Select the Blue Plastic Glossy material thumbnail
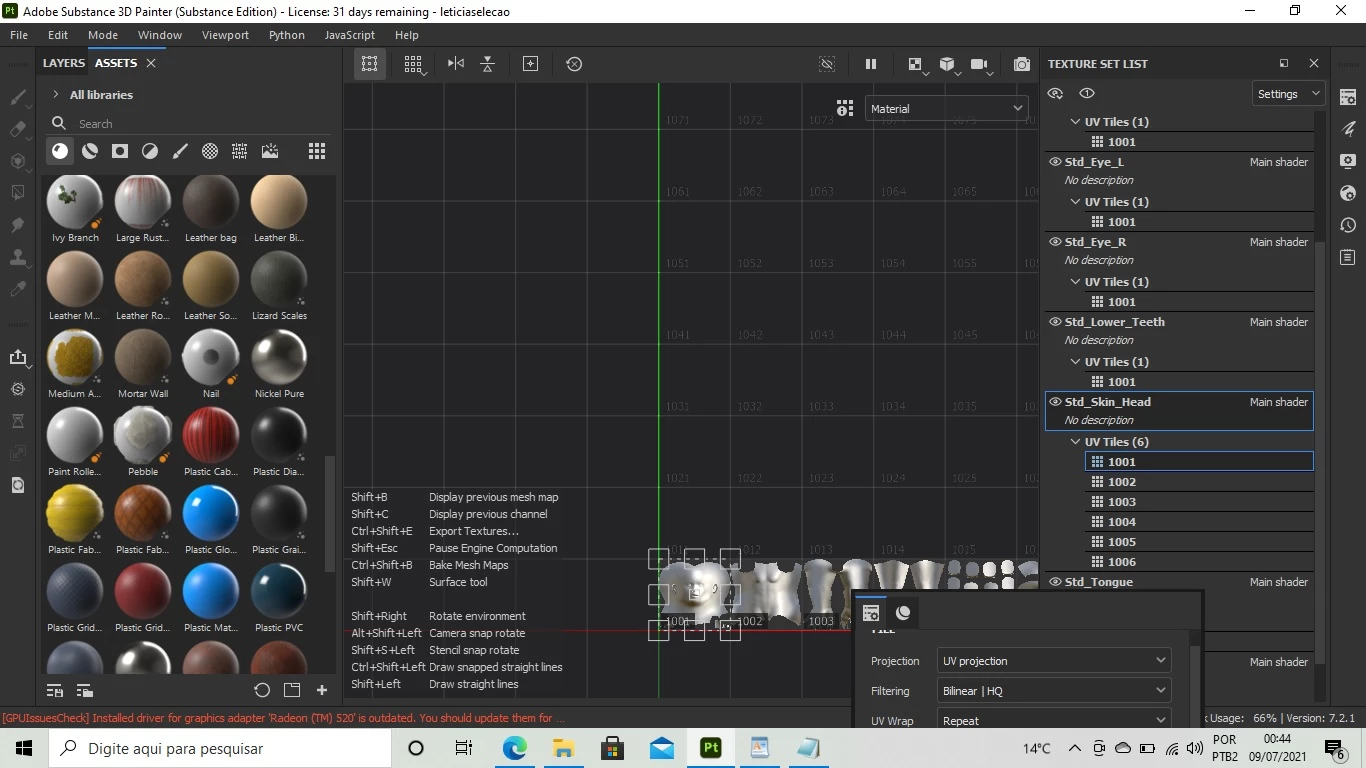The image size is (1366, 768). [211, 512]
